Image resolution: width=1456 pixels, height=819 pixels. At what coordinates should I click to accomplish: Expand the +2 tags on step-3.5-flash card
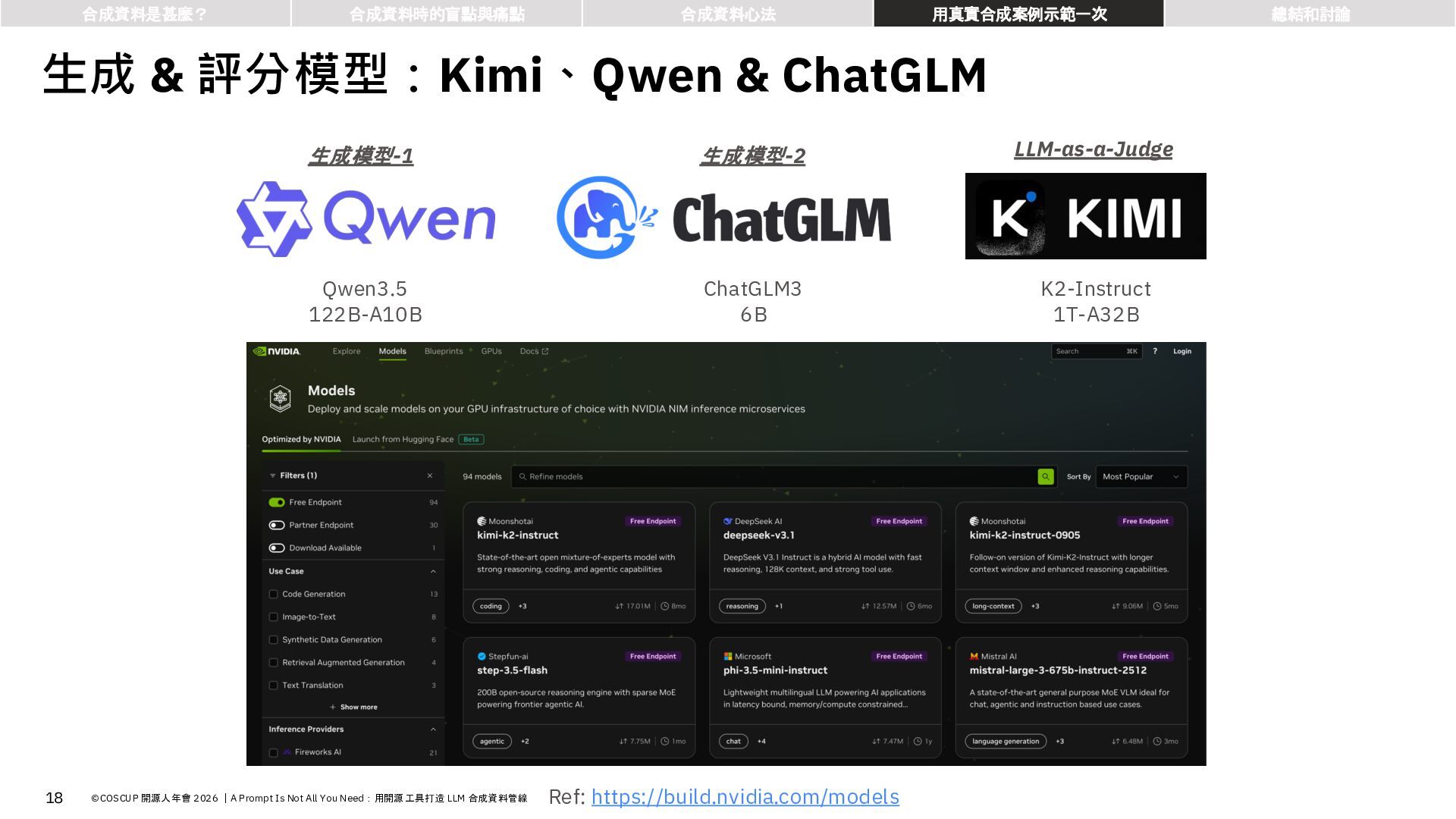525,741
